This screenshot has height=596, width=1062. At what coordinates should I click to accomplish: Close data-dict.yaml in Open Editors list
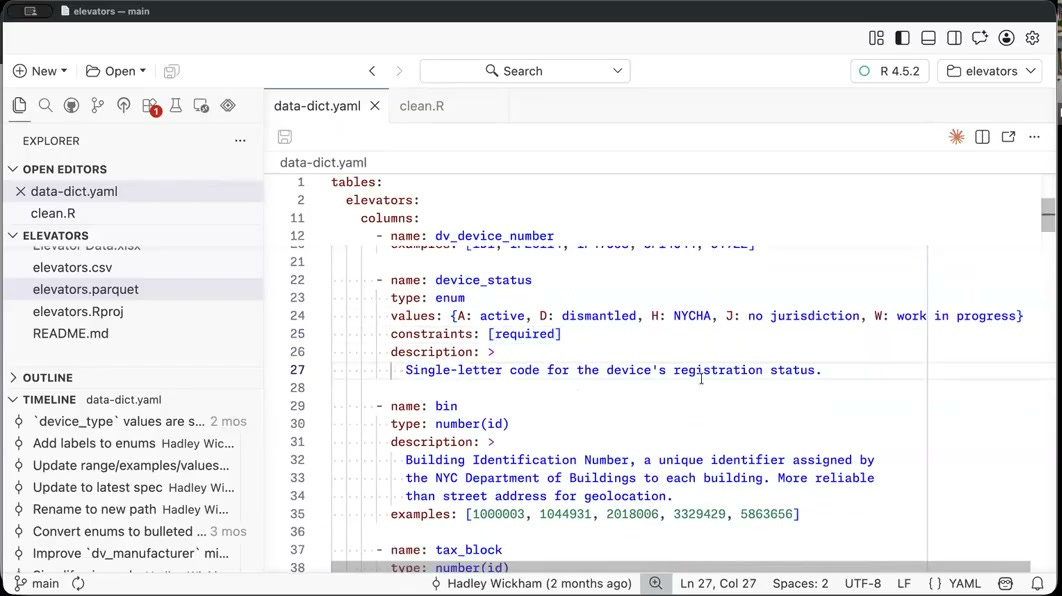[20, 192]
